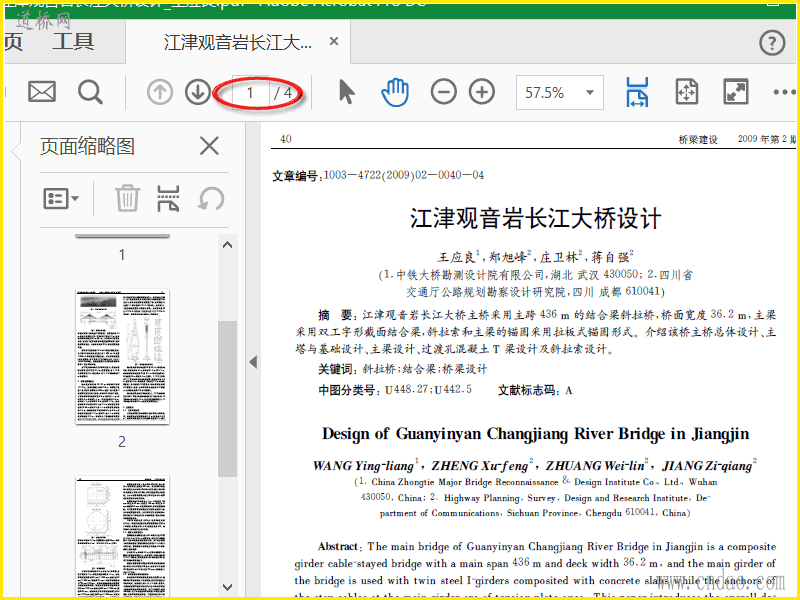Viewport: 800px width, 600px height.
Task: Zoom in with plus button
Action: point(482,92)
